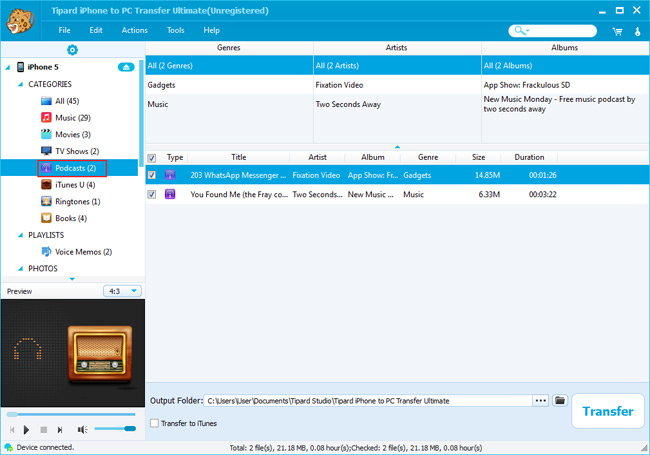Click the register key icon in the title bar
The height and width of the screenshot is (455, 650).
pos(638,31)
